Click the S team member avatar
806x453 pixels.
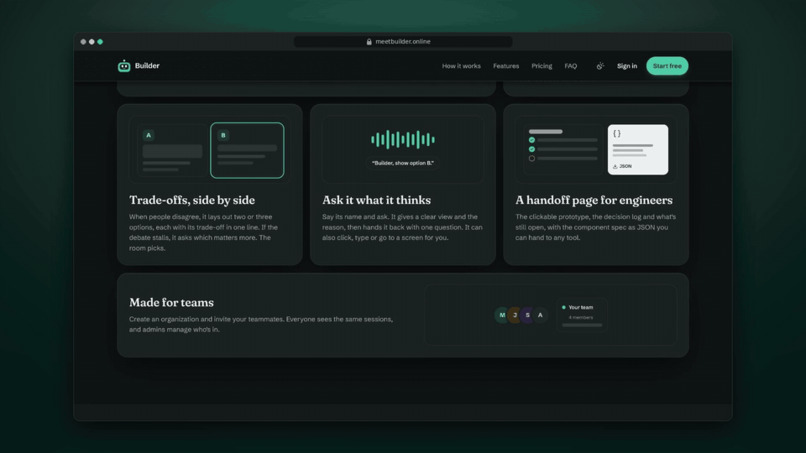click(527, 315)
